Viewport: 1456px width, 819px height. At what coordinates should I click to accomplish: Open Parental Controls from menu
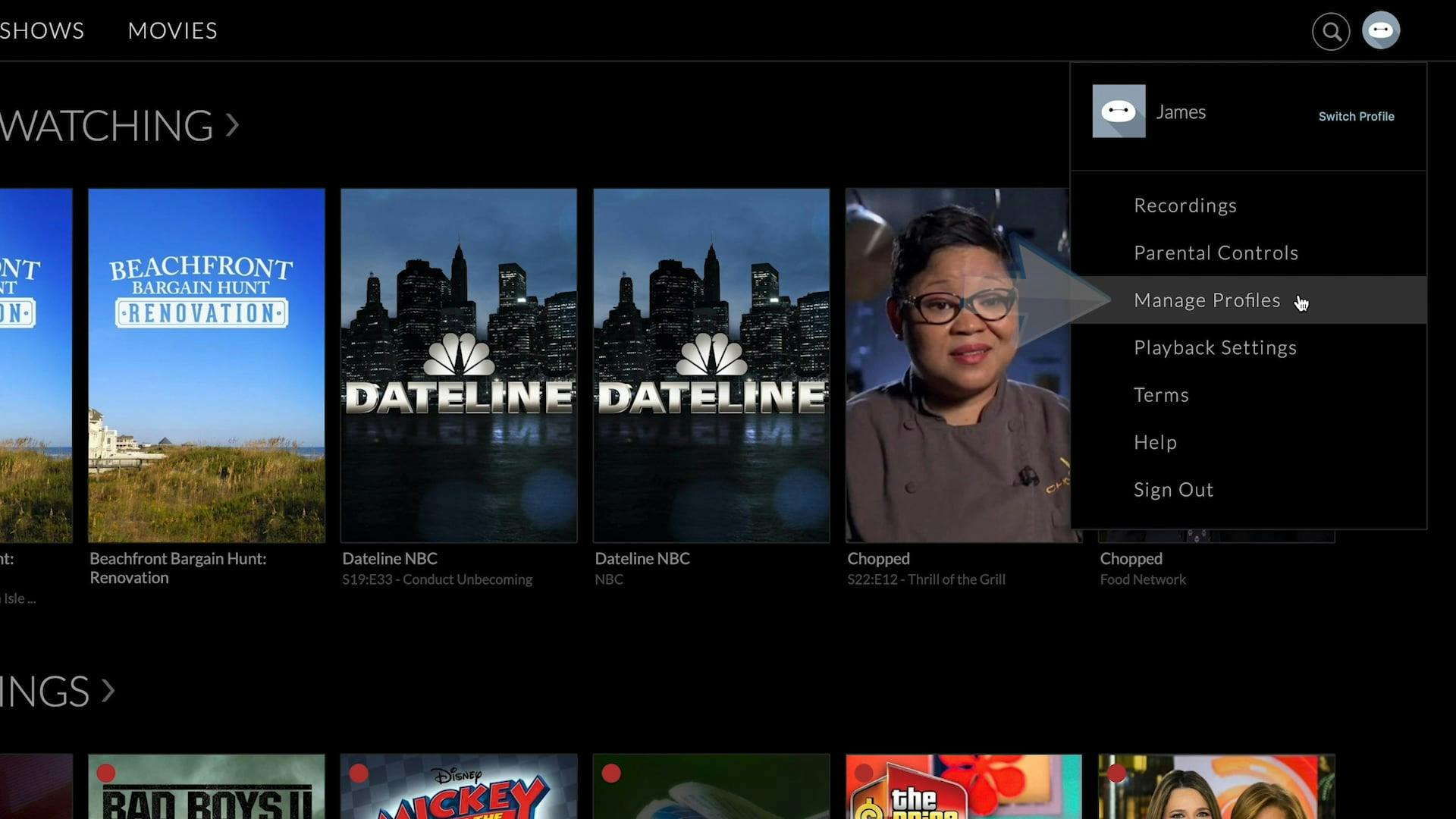1216,253
